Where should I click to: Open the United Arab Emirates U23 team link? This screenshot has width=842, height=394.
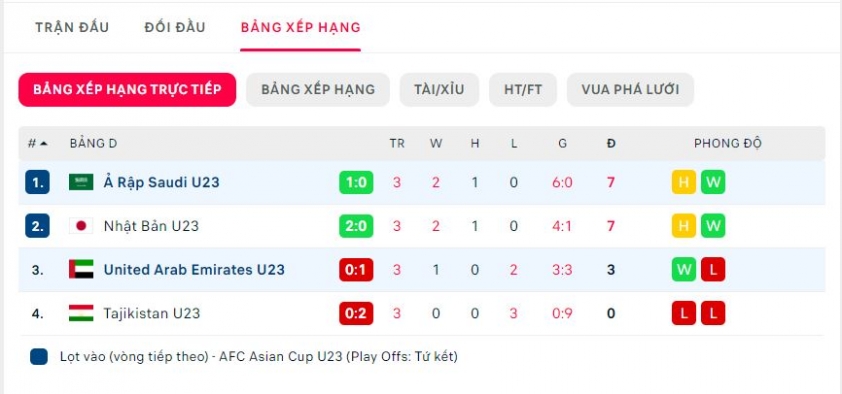194,269
